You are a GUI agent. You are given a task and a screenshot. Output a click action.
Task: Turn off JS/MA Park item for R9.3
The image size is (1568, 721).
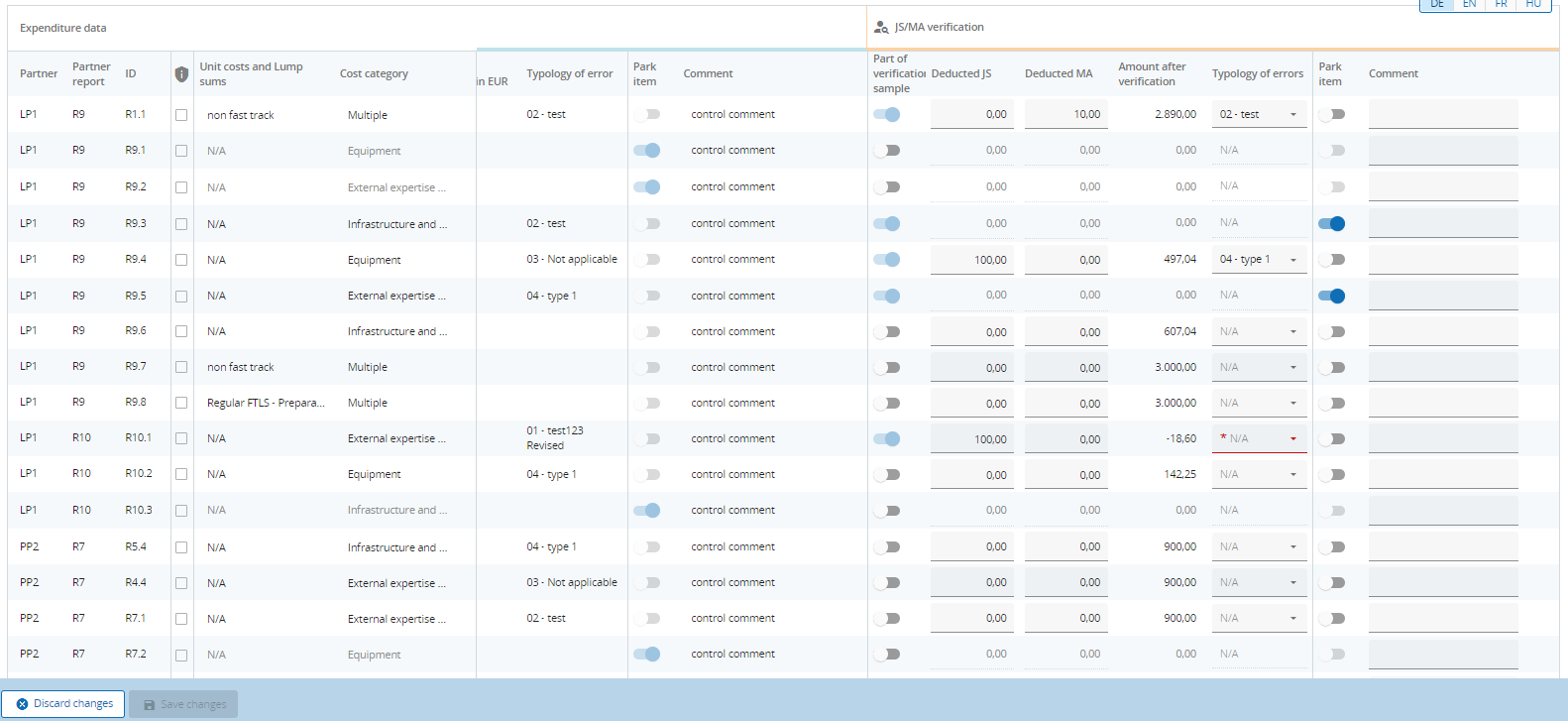point(1332,224)
